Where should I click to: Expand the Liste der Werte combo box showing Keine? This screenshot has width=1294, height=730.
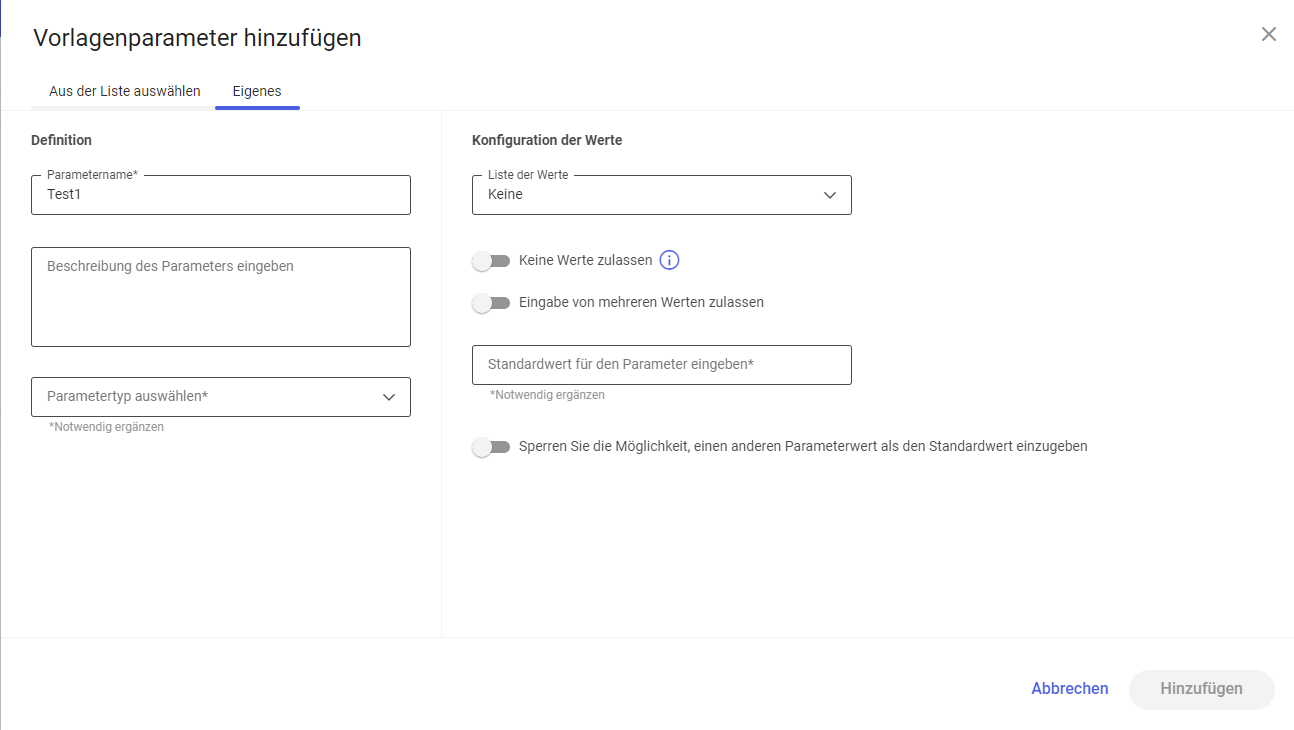(x=660, y=195)
